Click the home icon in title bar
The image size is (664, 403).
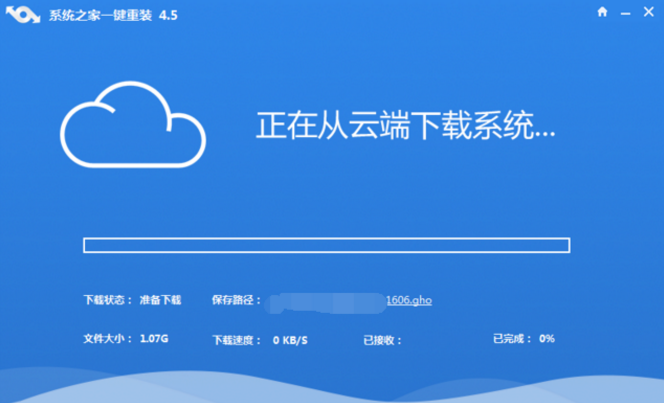[602, 13]
